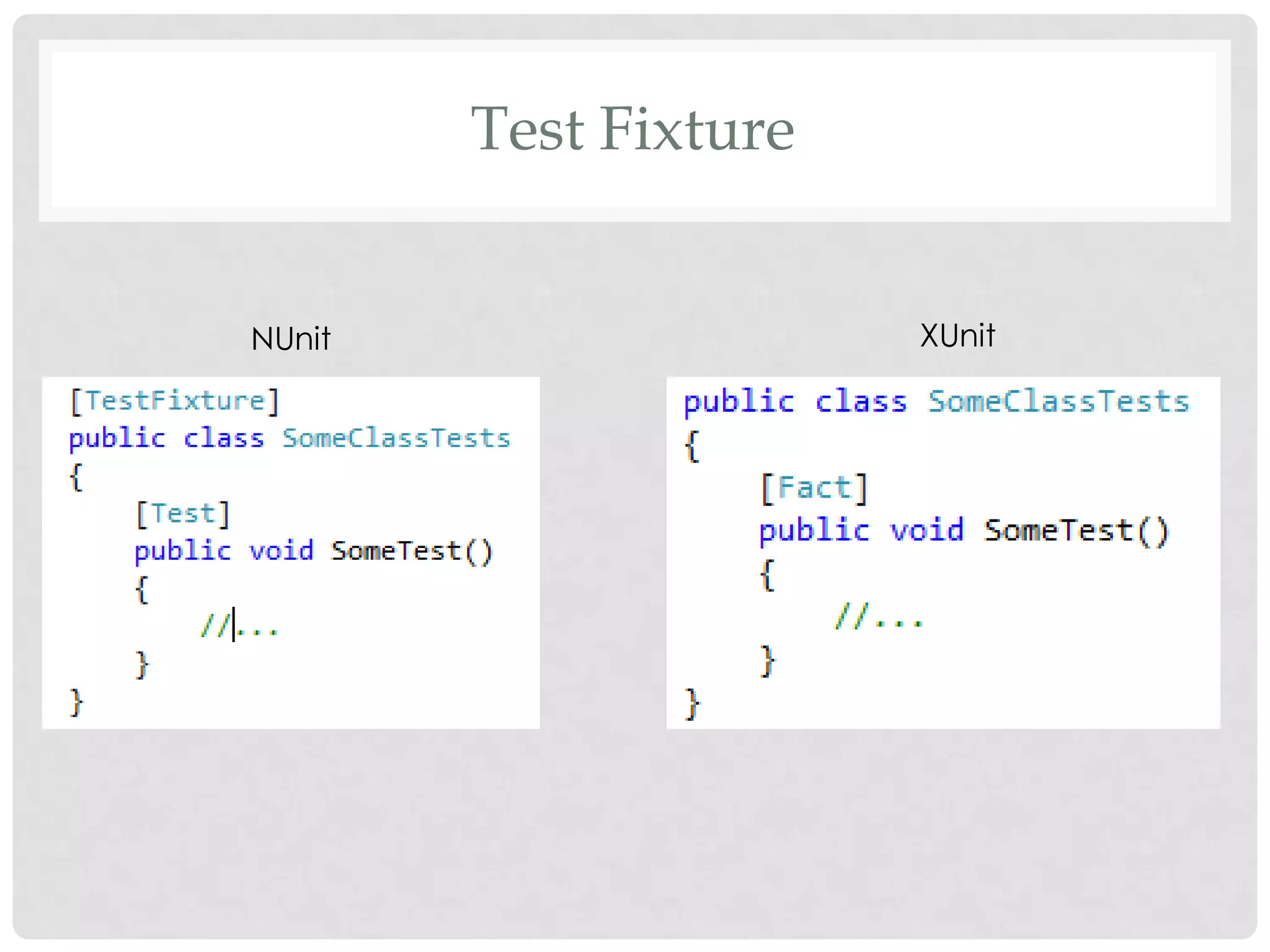Click SomeTest() method name under [Test]
Viewport: 1270px width, 952px height.
(x=412, y=551)
